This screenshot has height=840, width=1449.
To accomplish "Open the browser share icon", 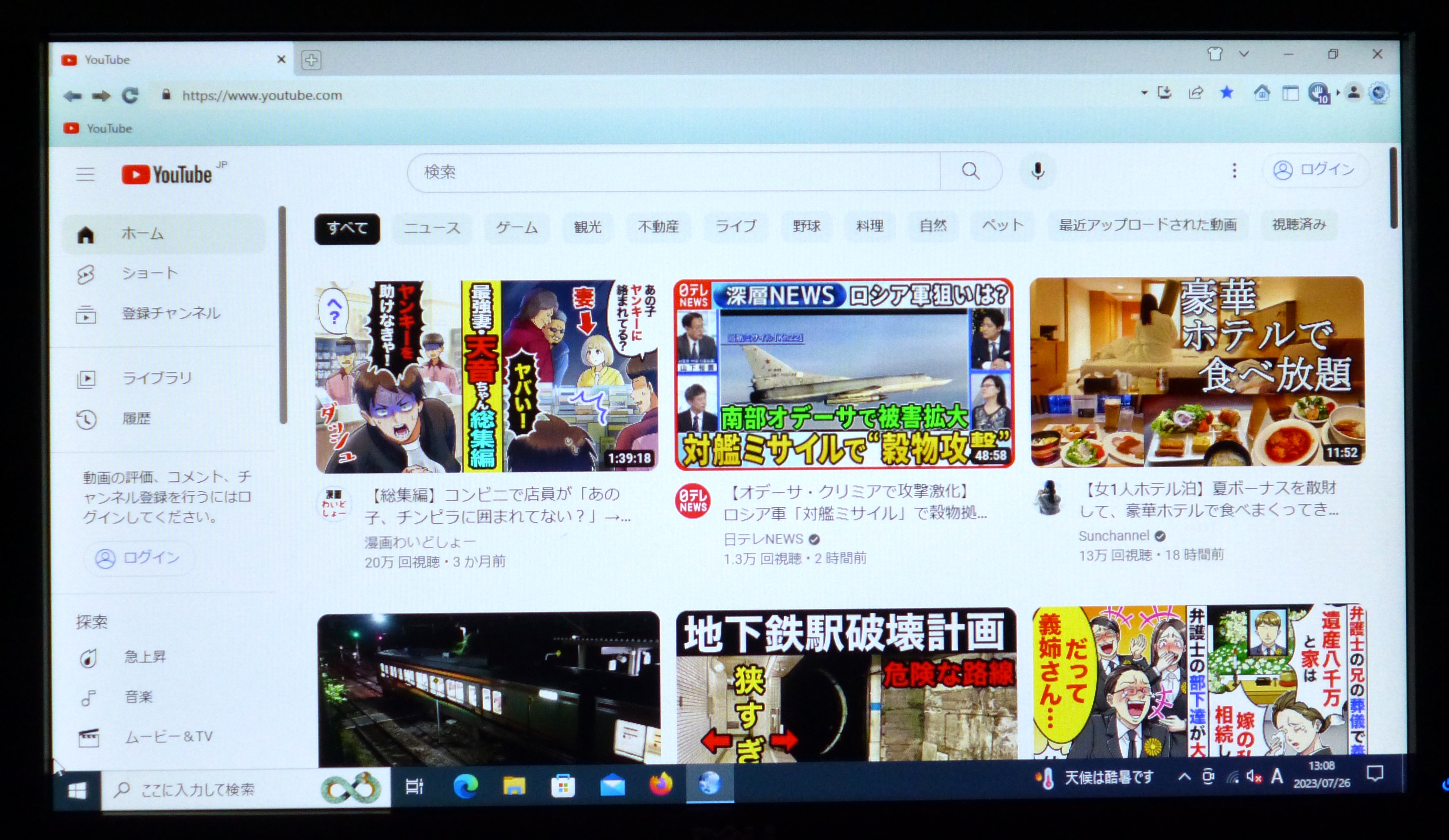I will pos(1196,92).
